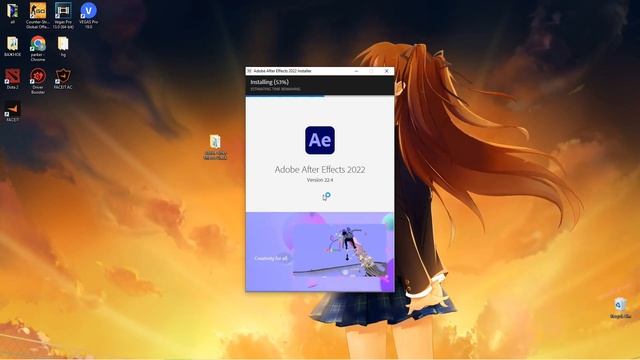Close the After Effects installer window
The height and width of the screenshot is (360, 640).
click(387, 71)
